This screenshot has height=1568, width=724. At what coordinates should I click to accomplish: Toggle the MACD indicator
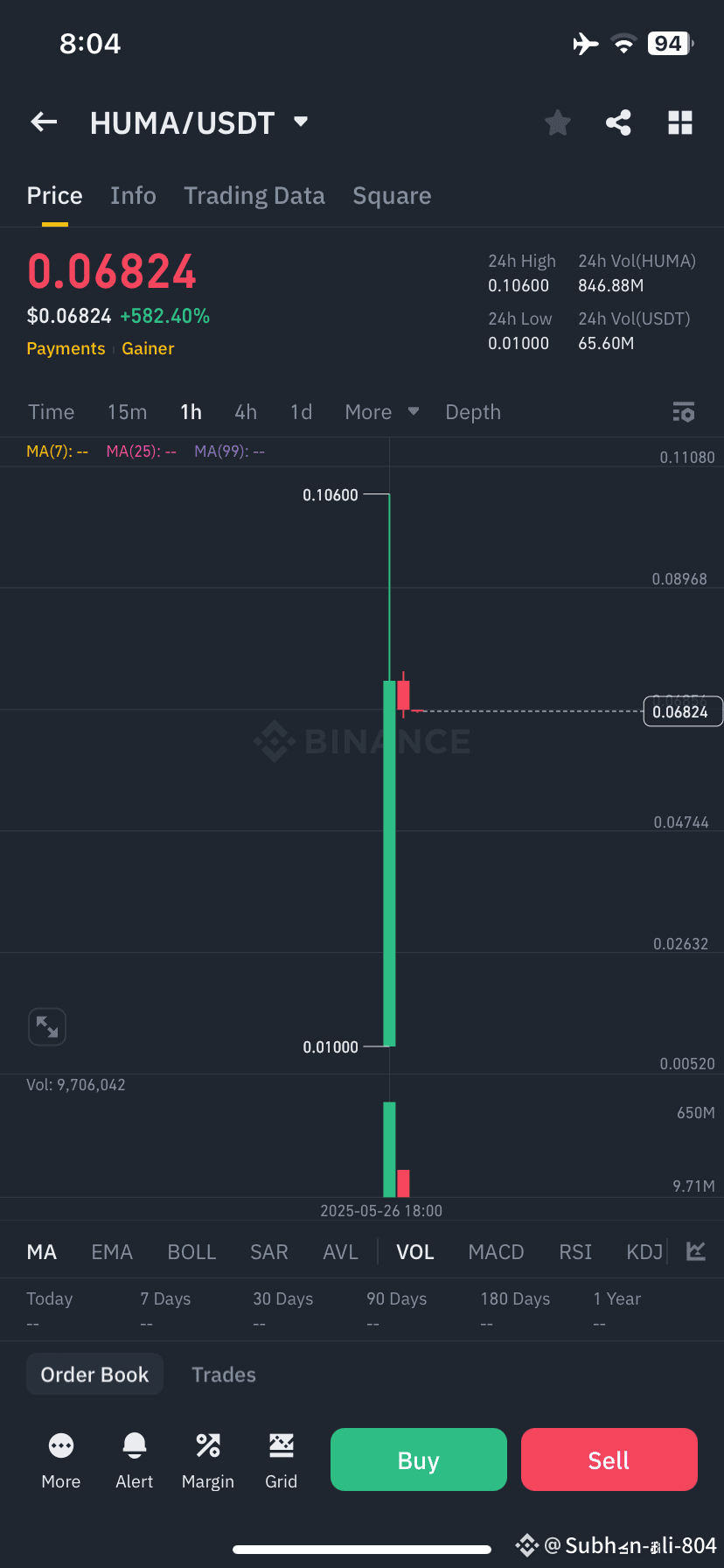(x=496, y=1252)
